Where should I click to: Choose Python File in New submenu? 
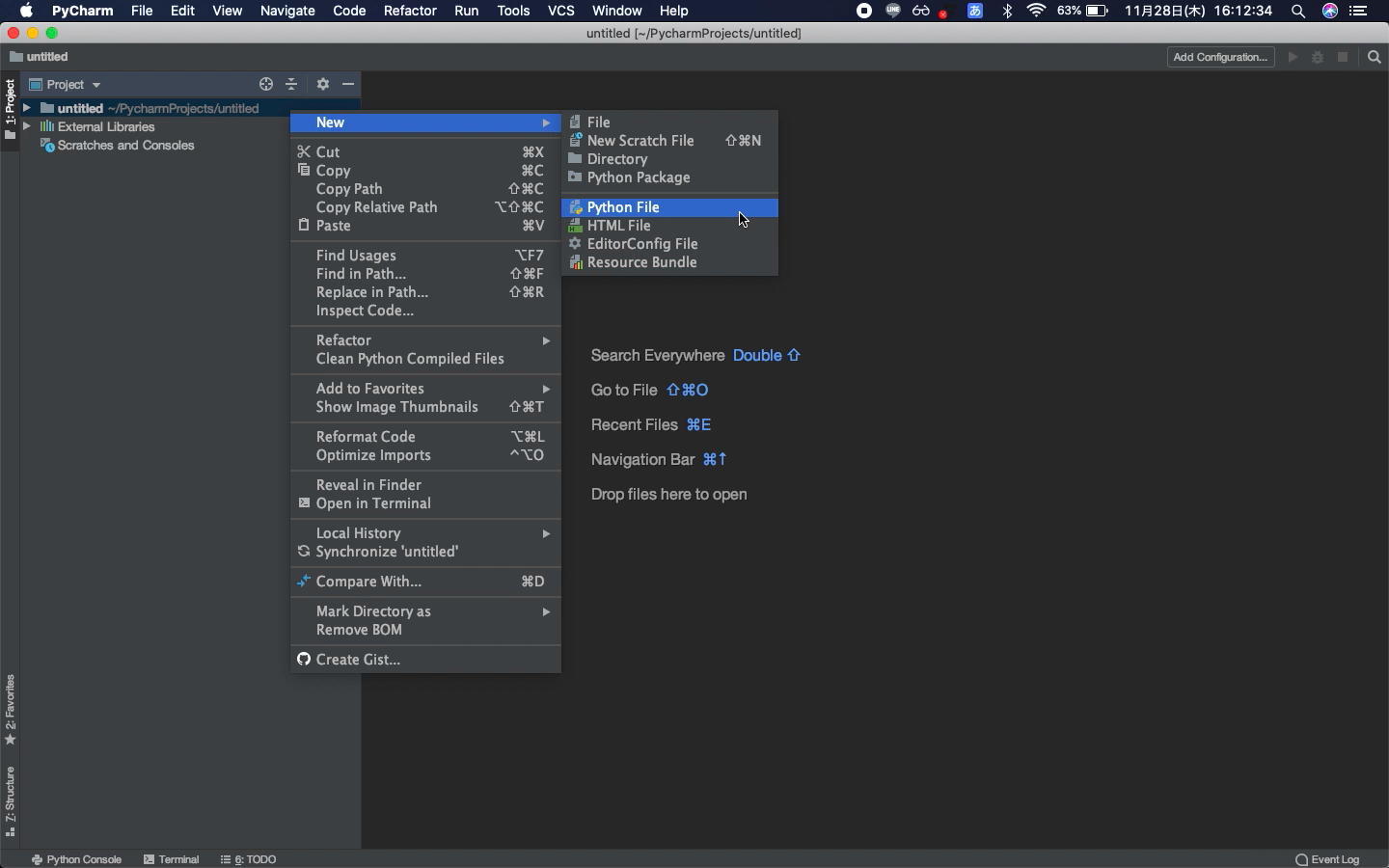pos(669,207)
